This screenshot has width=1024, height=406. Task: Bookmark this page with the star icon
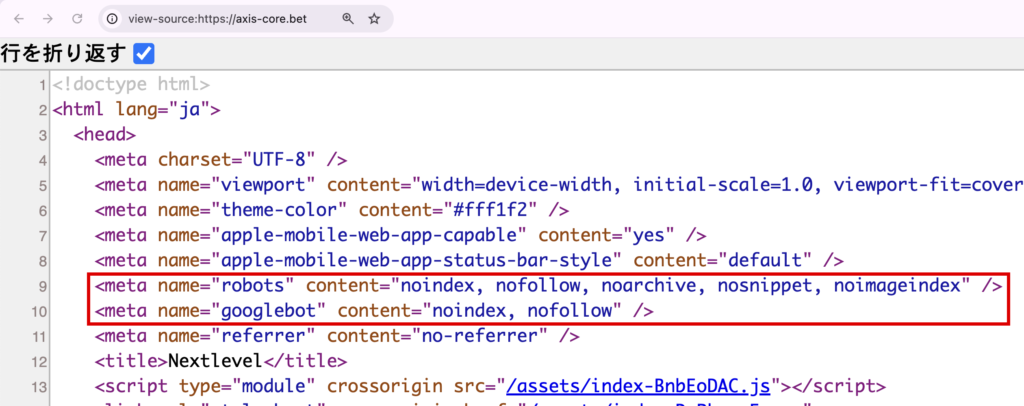click(374, 19)
